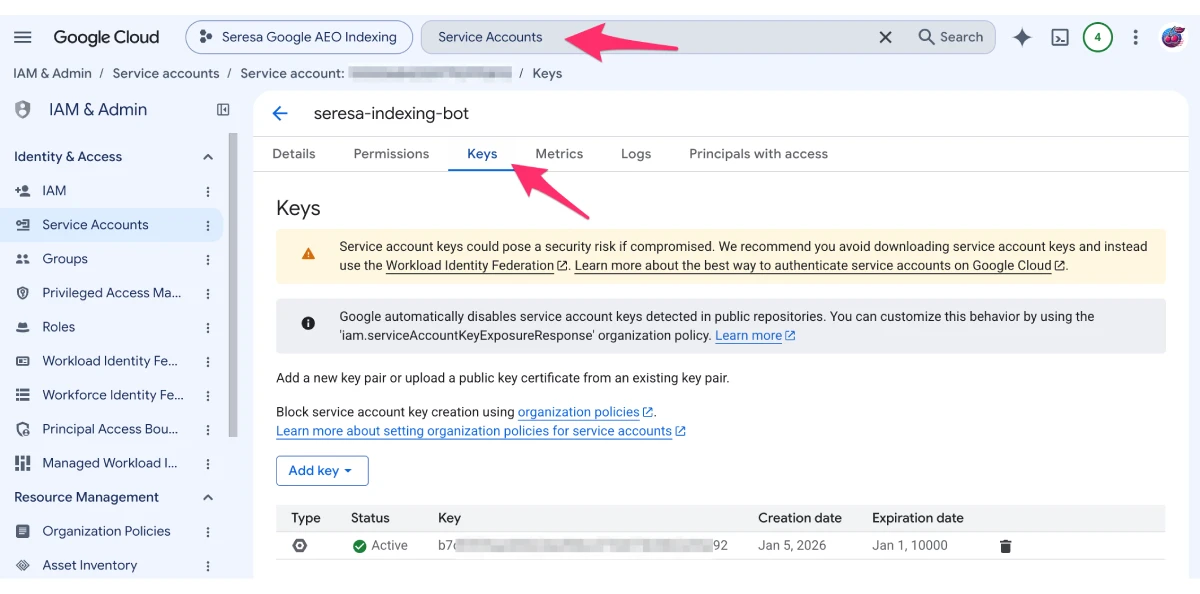
Task: Open more options for Service Accounts item
Action: coord(208,225)
